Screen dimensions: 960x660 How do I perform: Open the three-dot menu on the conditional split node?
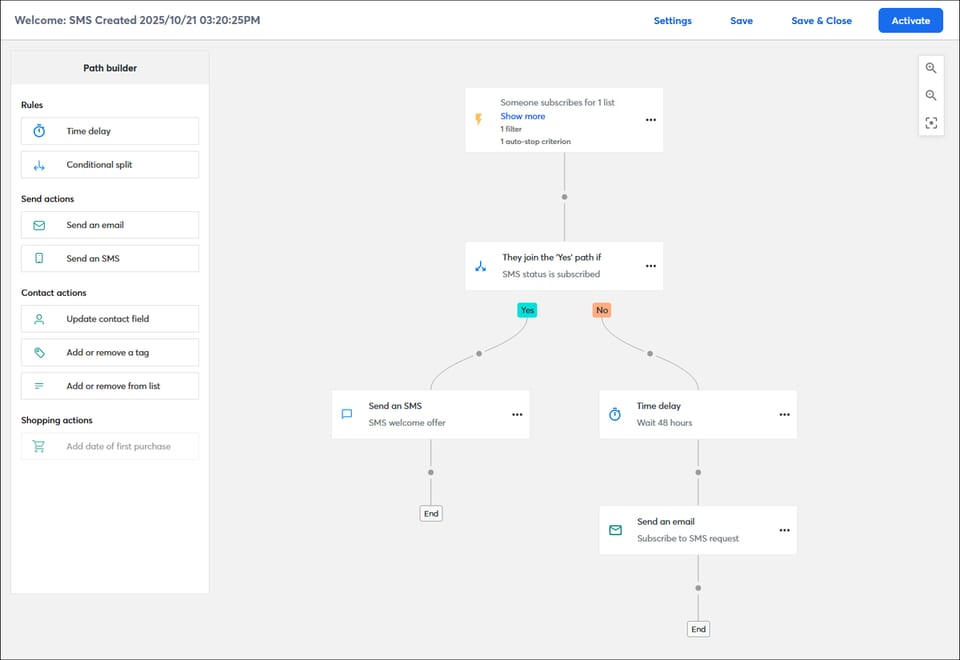pos(651,266)
